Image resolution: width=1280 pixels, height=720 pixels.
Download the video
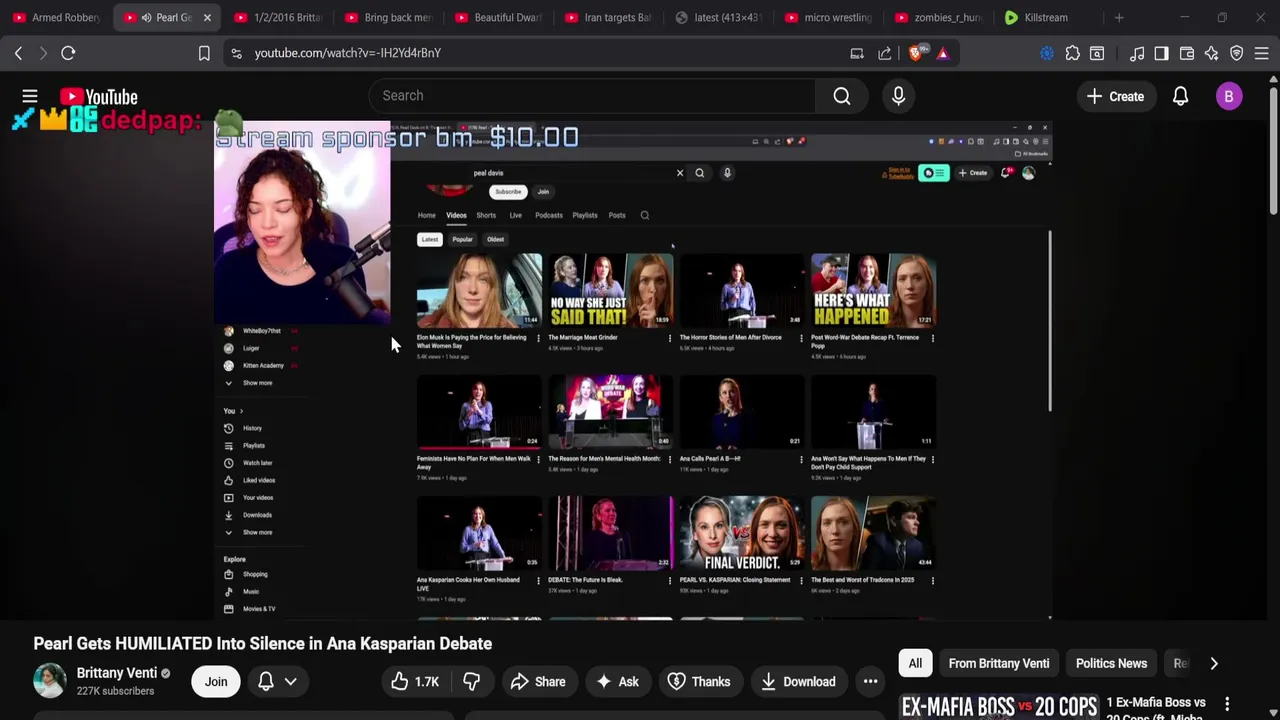click(x=798, y=681)
